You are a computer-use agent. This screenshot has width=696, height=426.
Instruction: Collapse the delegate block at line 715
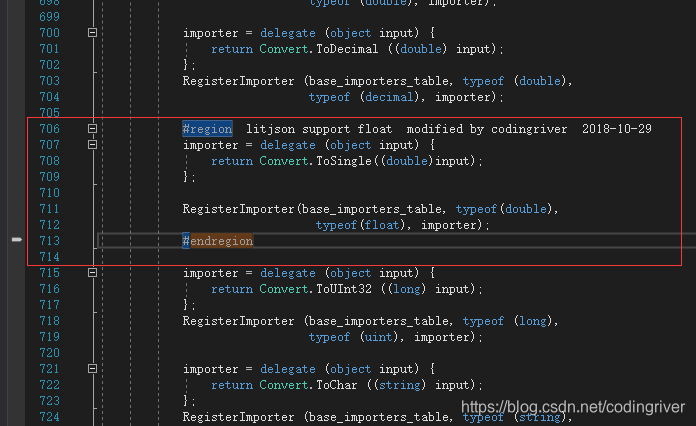click(92, 273)
